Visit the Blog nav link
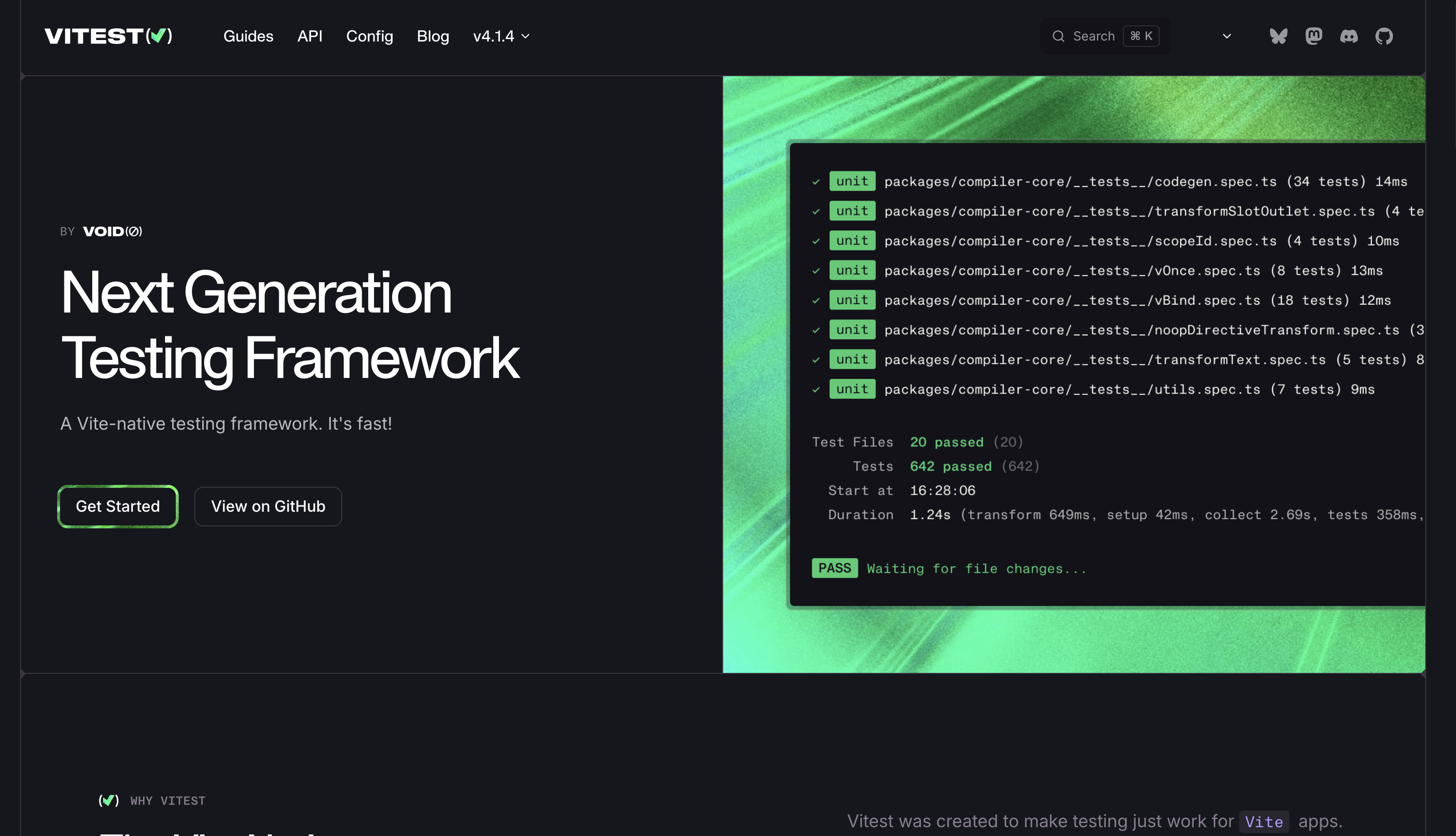1456x836 pixels. coord(432,36)
